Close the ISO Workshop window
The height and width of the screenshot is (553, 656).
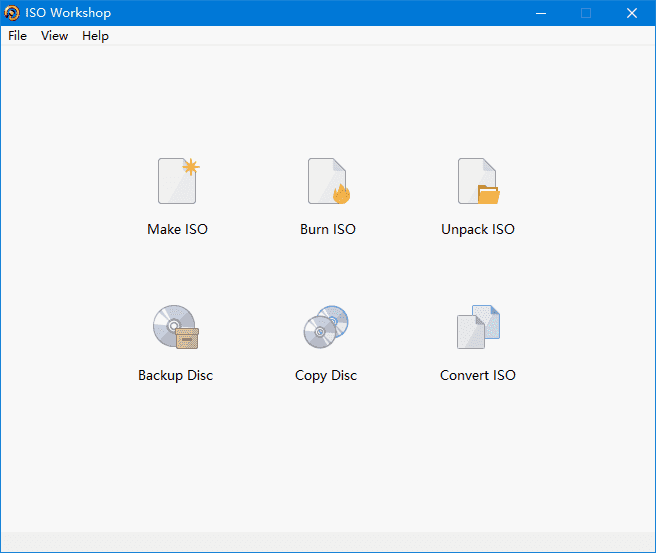(632, 13)
